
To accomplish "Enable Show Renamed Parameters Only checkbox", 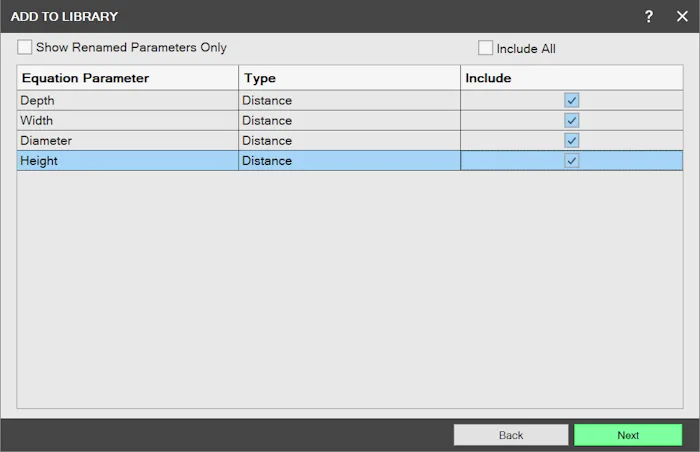I will click(25, 47).
